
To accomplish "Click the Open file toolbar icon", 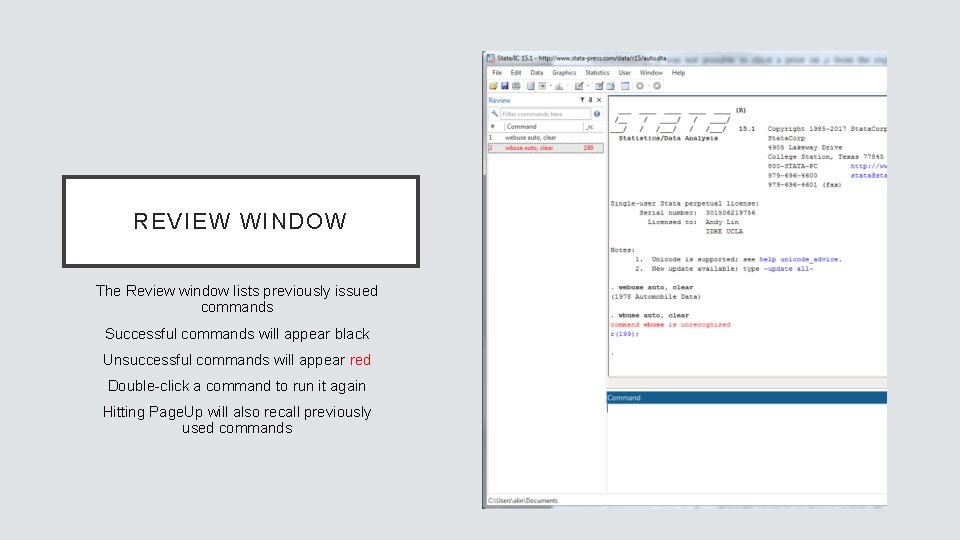I will (493, 86).
